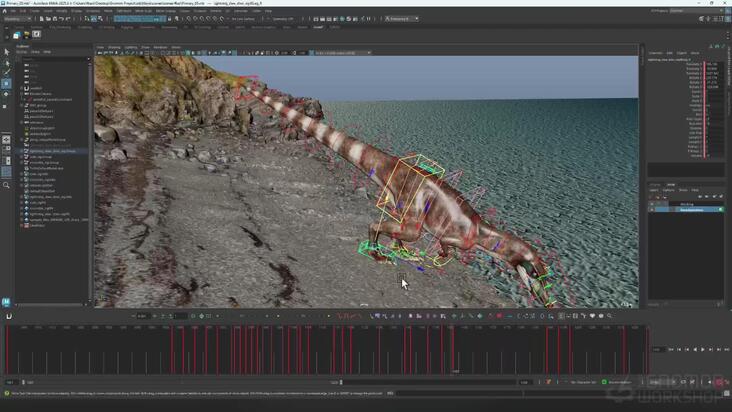
Task: Open the character set dropdown
Action: (x=582, y=382)
